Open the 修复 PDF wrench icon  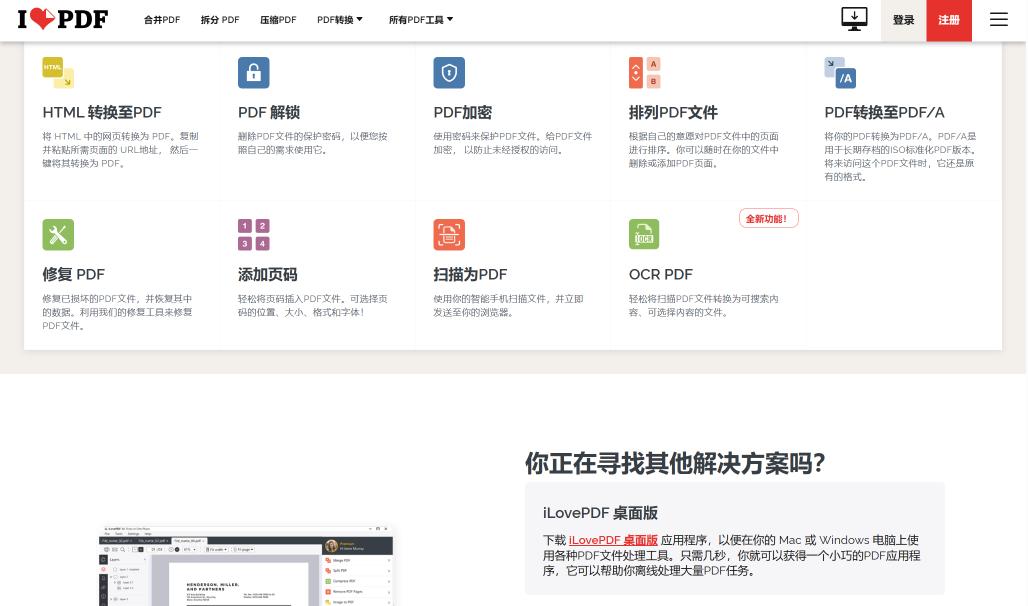click(57, 234)
